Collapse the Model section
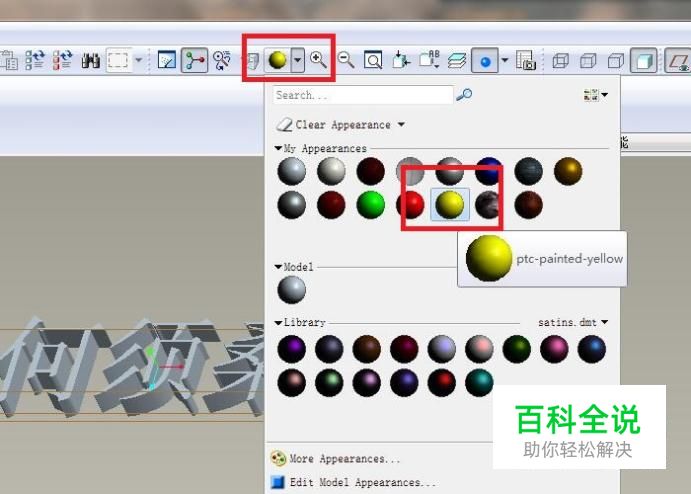691x494 pixels. [278, 267]
